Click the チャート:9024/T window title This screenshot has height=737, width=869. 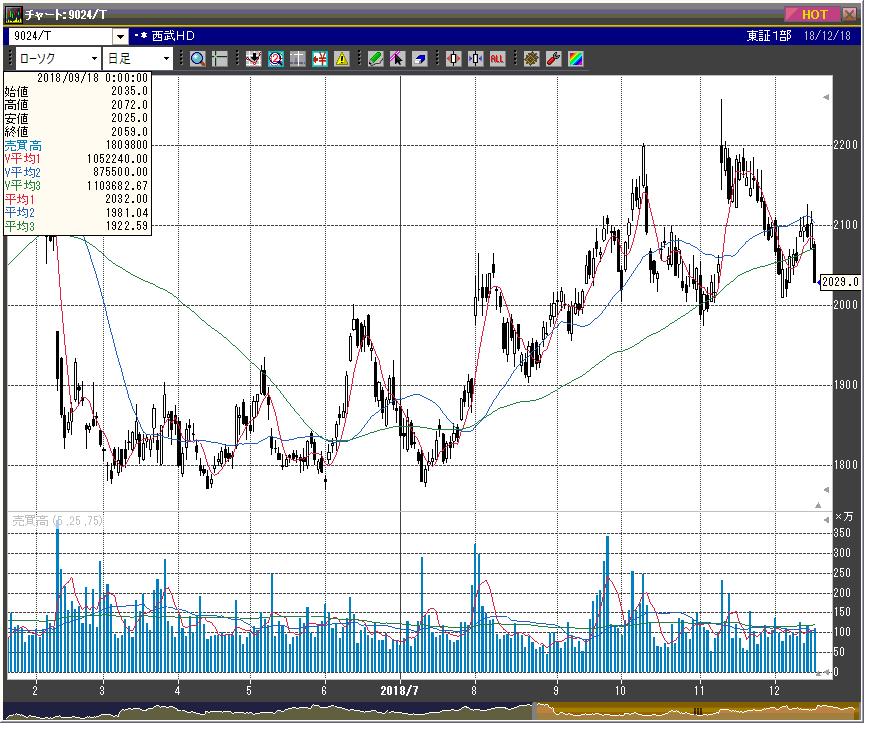66,14
